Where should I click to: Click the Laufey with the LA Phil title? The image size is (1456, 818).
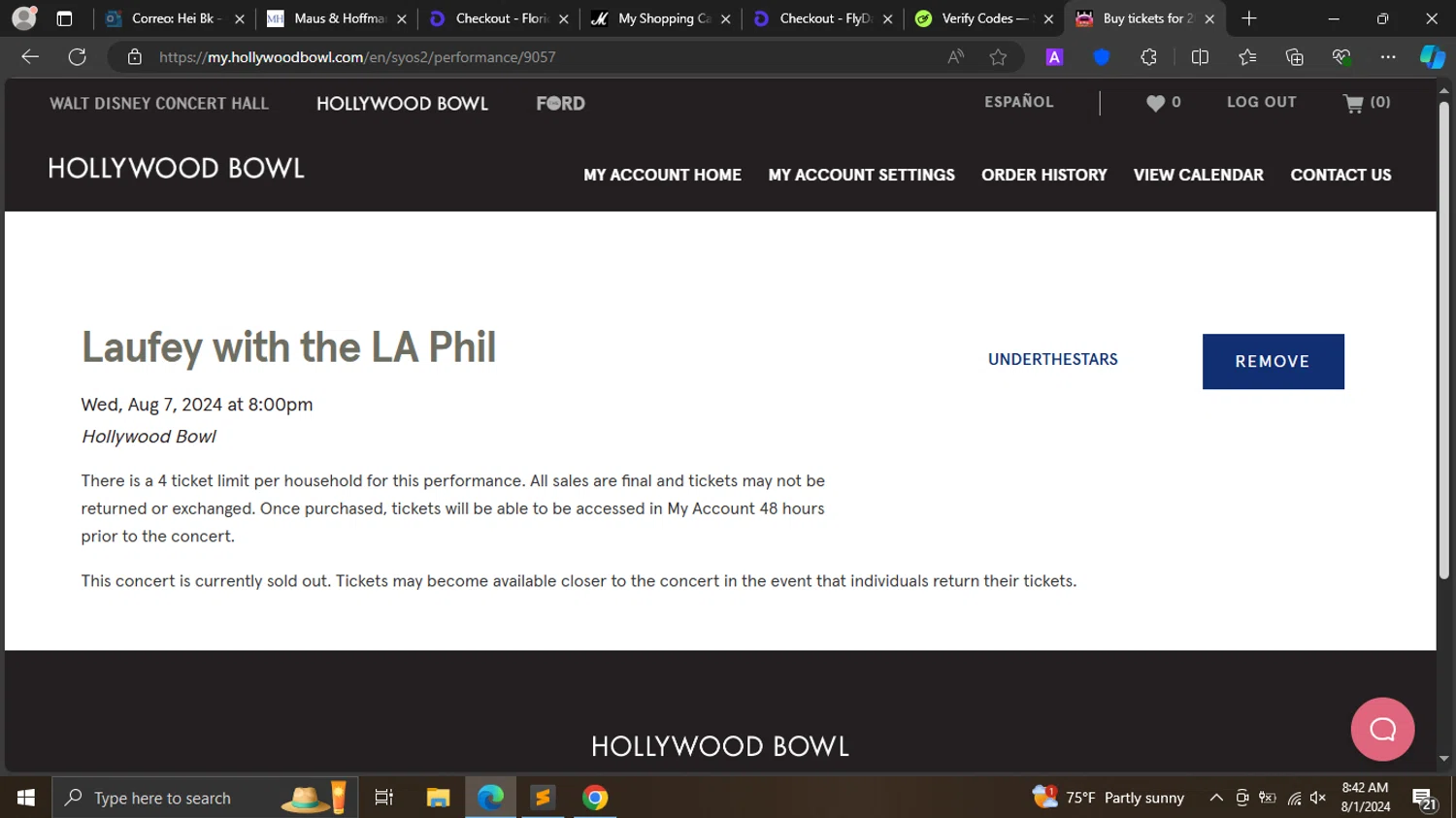(288, 347)
